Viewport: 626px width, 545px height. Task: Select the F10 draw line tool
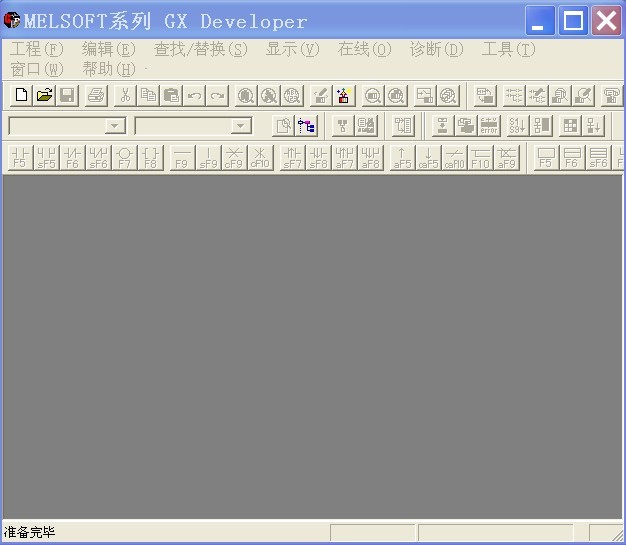tap(481, 158)
